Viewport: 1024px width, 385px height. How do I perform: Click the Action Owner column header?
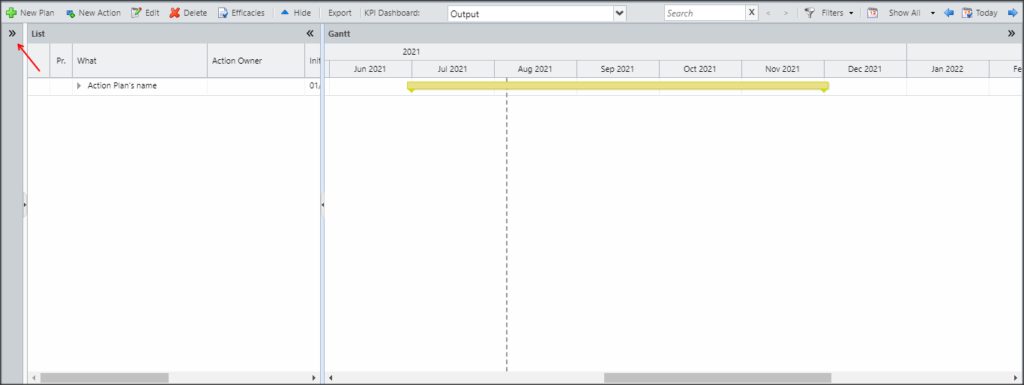[256, 61]
